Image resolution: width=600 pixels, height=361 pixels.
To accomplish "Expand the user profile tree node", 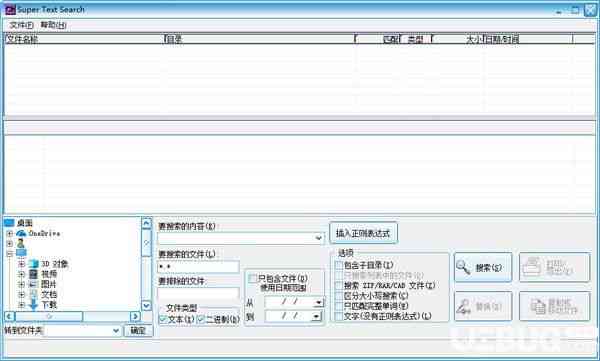I will [10, 243].
